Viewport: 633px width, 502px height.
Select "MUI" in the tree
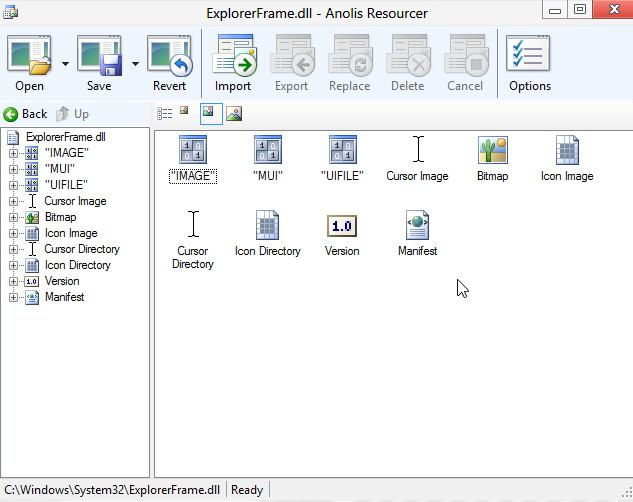tap(60, 169)
